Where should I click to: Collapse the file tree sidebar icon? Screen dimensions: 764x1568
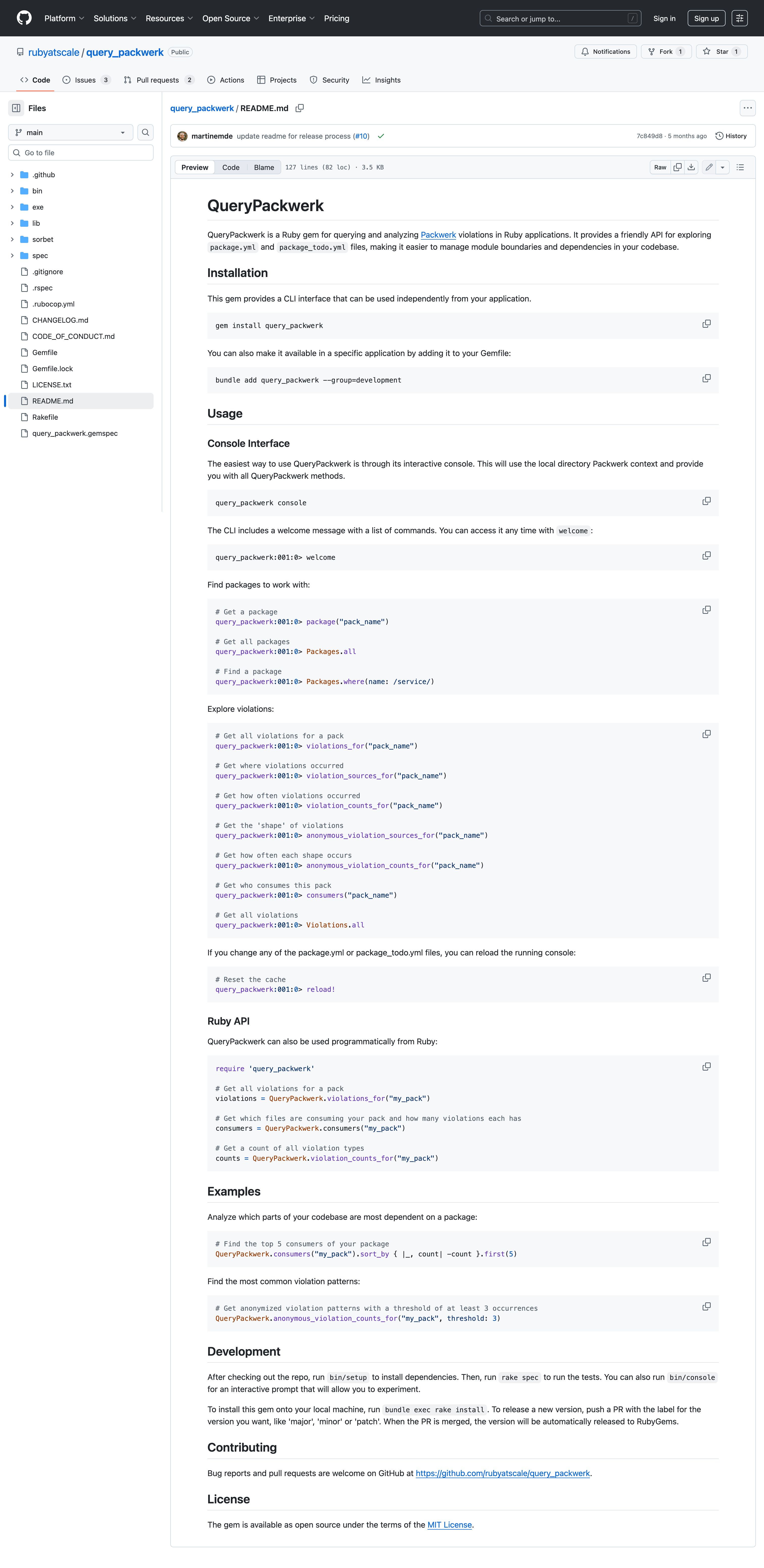point(16,108)
